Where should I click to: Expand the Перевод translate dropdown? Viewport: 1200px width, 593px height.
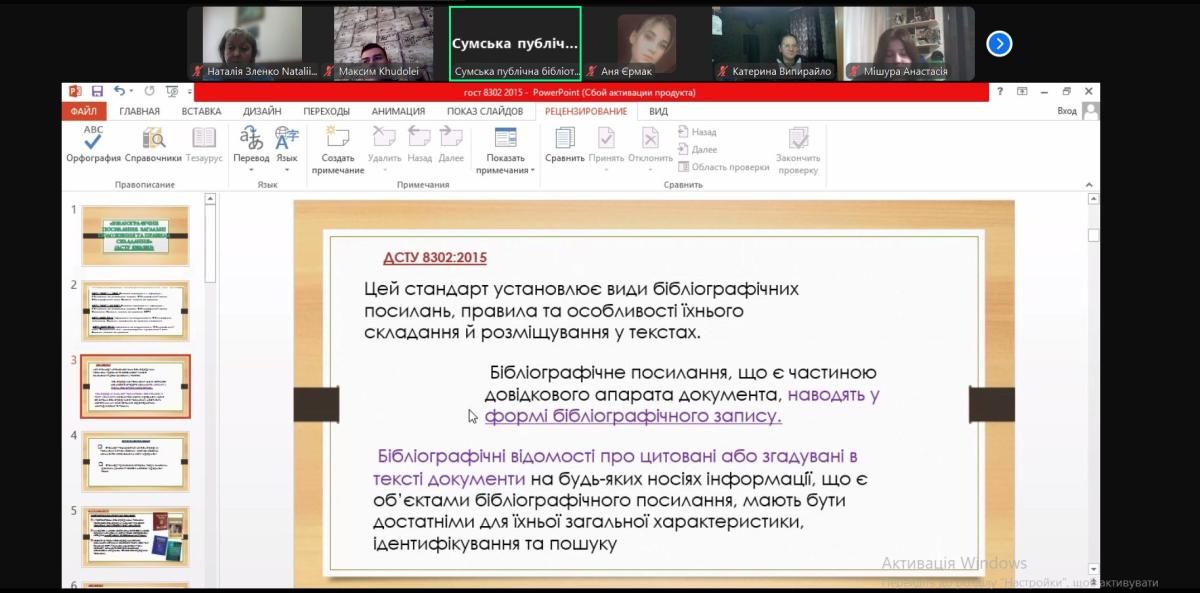point(251,169)
